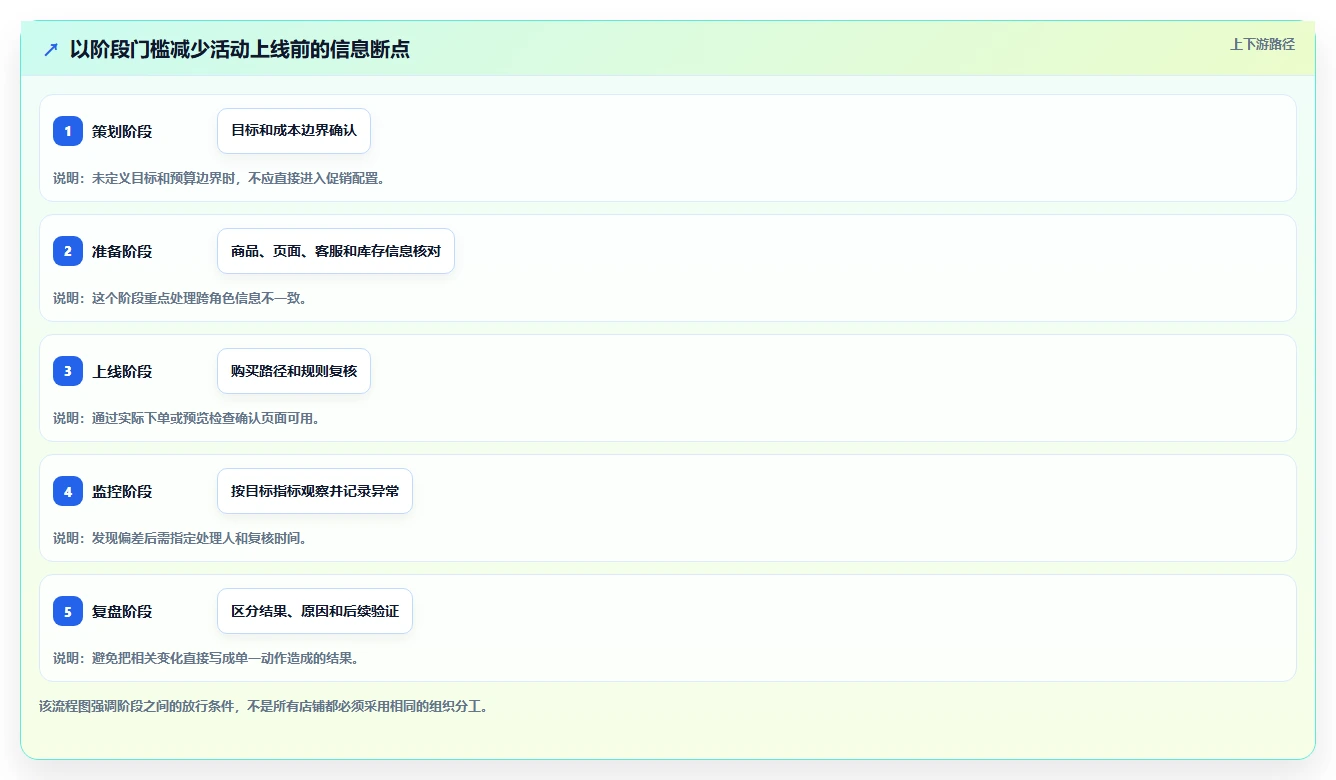Click the note 发现偏差后需指定处理人和复核时间

pos(180,538)
